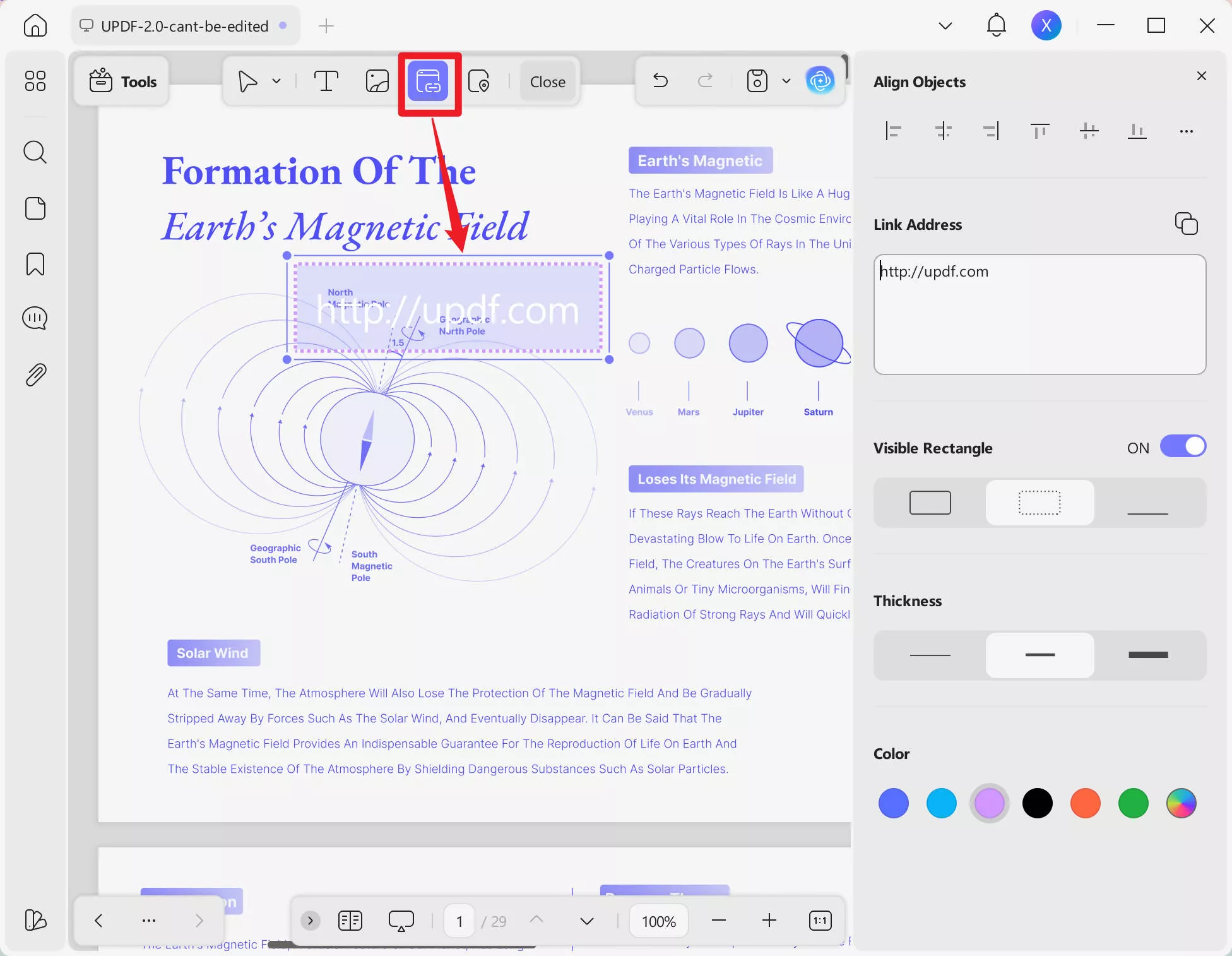
Task: Pick the orange color swatch
Action: [1085, 803]
